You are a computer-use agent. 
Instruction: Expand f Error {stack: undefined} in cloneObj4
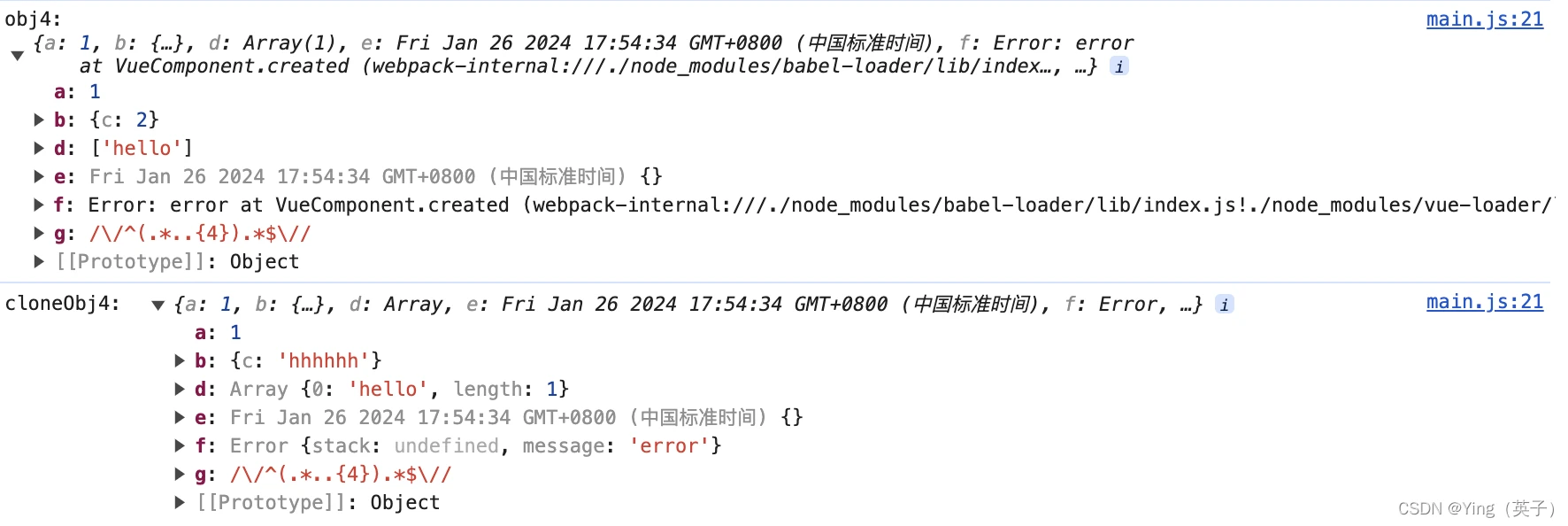[x=180, y=445]
